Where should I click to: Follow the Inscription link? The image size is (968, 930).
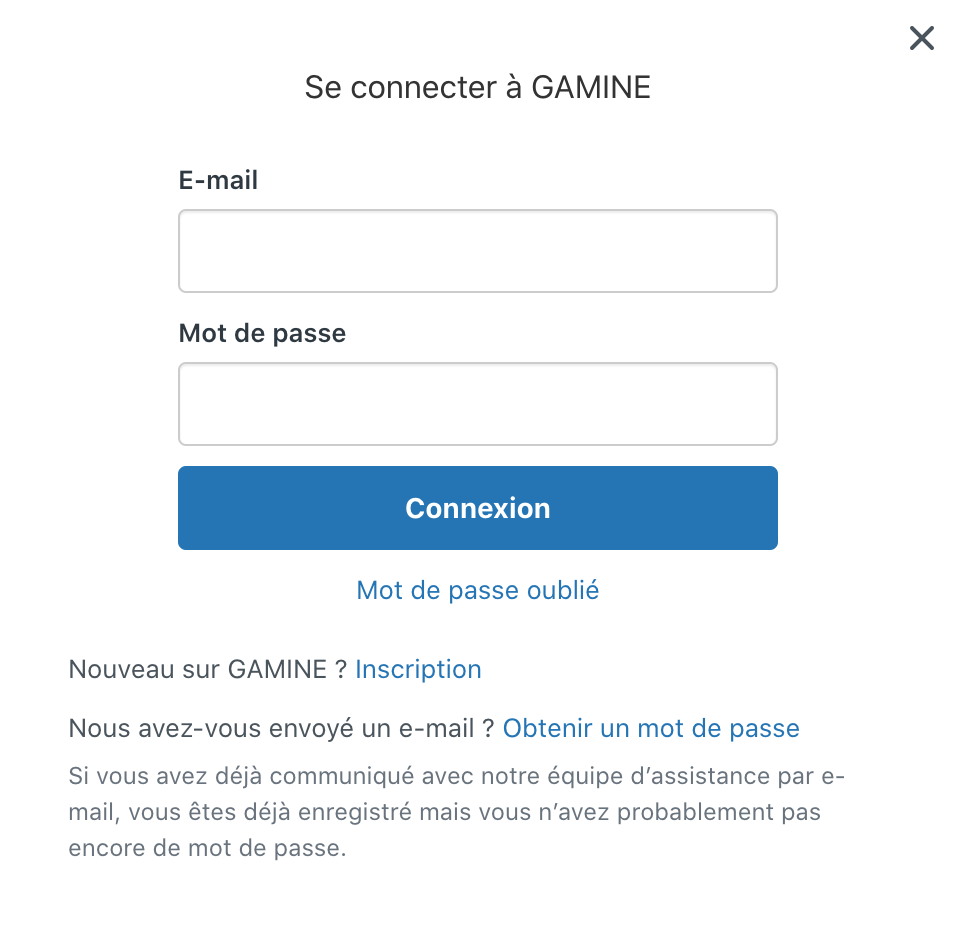(418, 669)
